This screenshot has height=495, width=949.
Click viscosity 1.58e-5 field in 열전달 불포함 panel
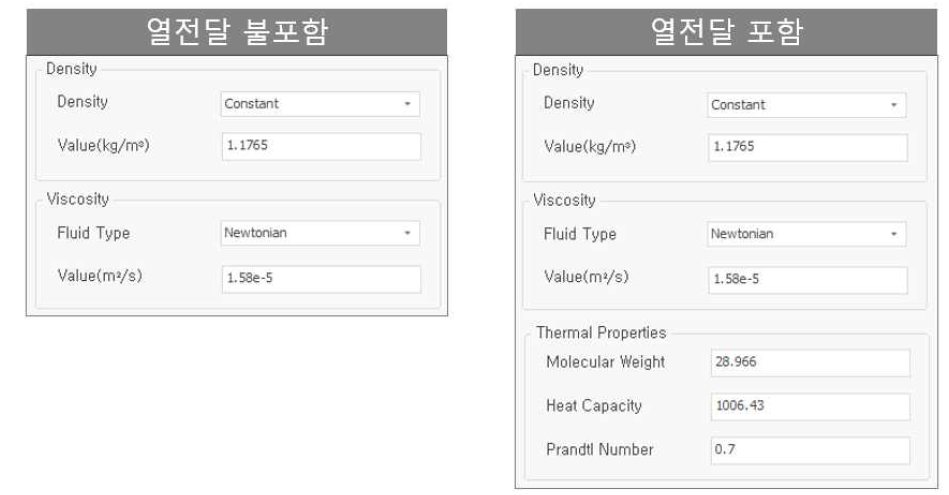click(x=321, y=279)
